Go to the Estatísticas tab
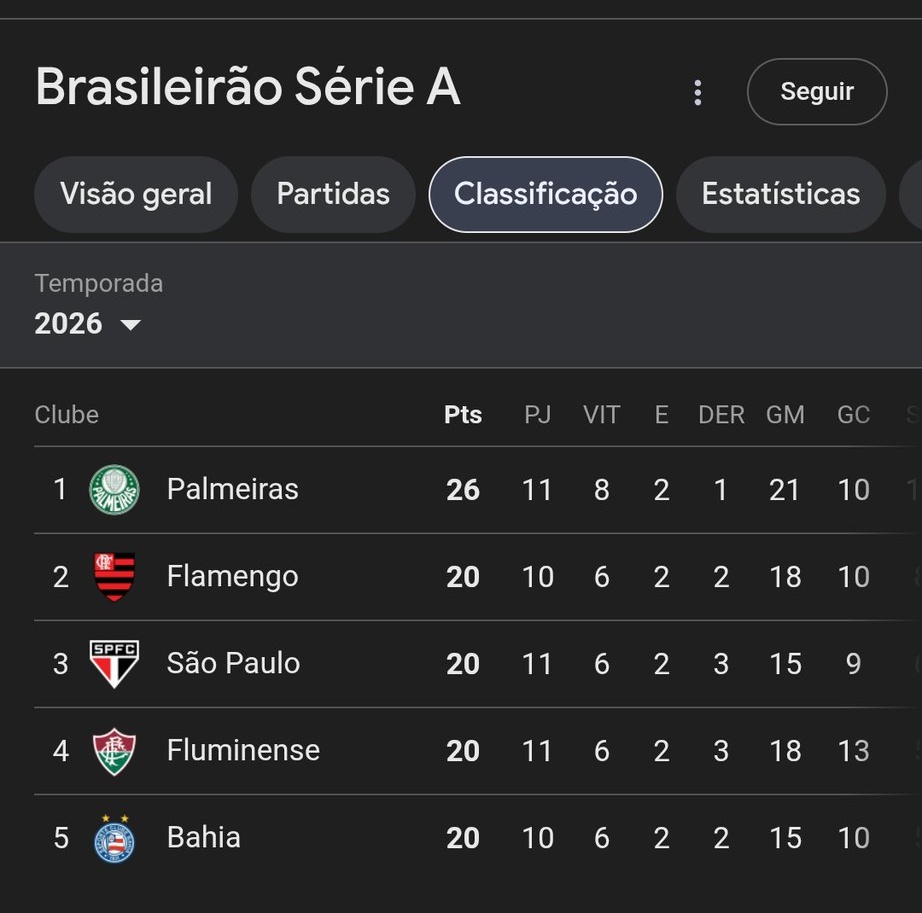The width and height of the screenshot is (922, 913). [x=780, y=194]
